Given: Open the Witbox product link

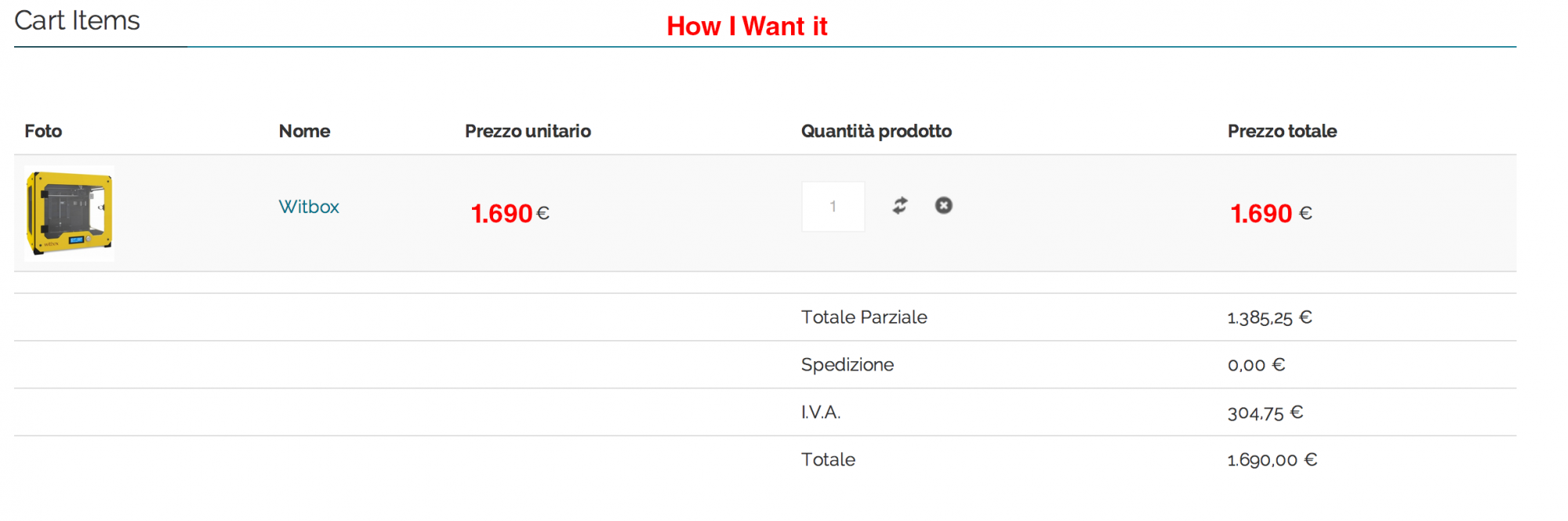Looking at the screenshot, I should 309,207.
